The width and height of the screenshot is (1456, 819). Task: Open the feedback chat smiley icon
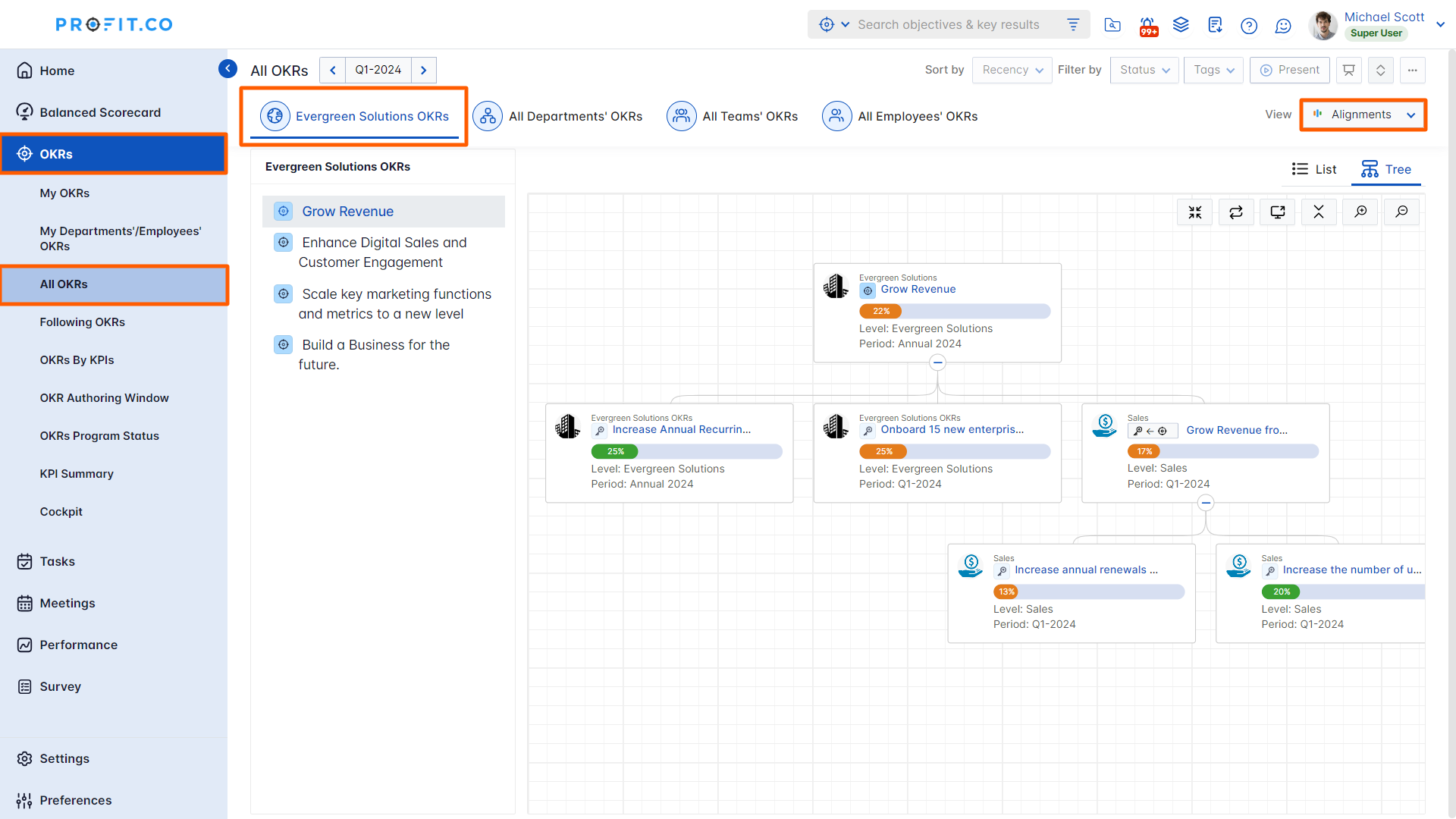coord(1283,26)
